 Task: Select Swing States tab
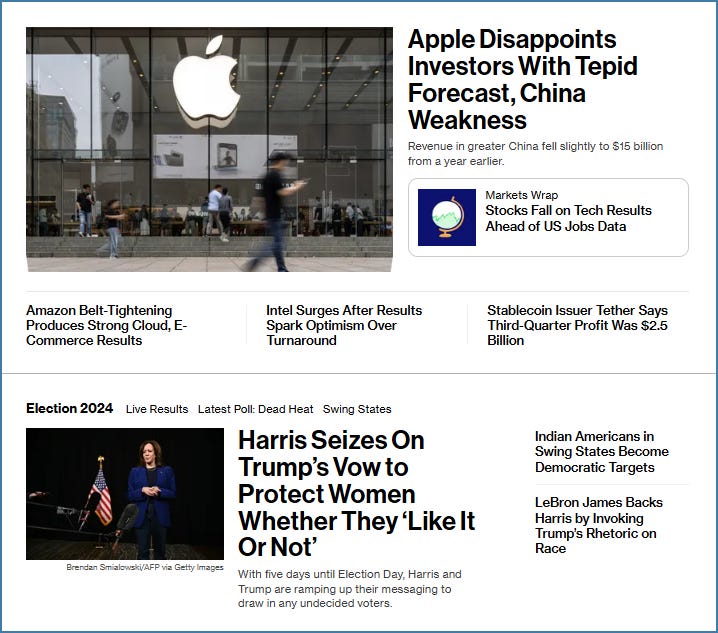point(357,409)
